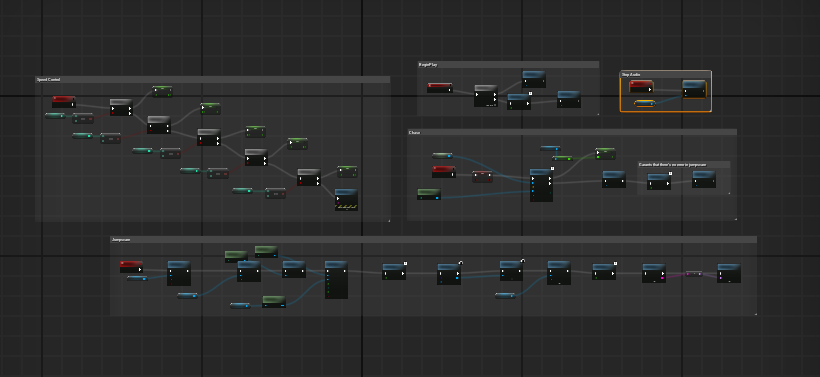Select the large multi-pin blue node in Chase
Viewport: 820px width, 377px height.
[541, 185]
